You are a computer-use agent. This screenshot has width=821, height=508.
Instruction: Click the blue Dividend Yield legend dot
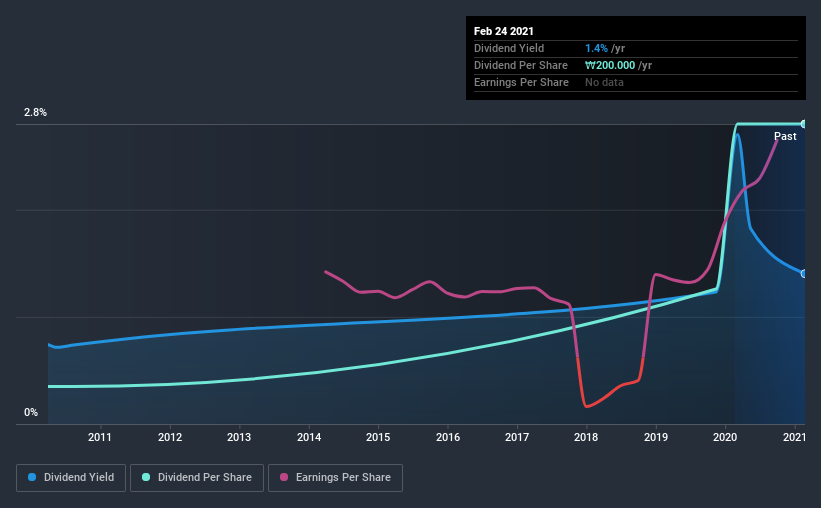(32, 477)
